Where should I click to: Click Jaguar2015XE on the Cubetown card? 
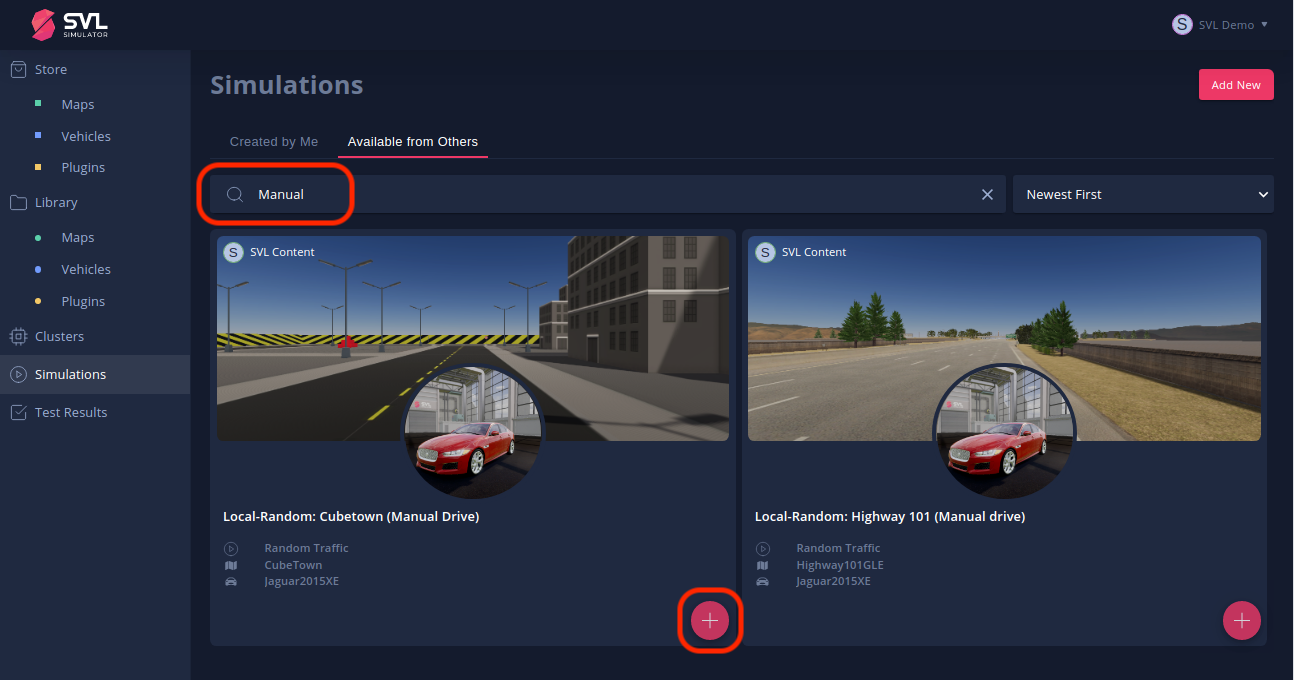[302, 581]
